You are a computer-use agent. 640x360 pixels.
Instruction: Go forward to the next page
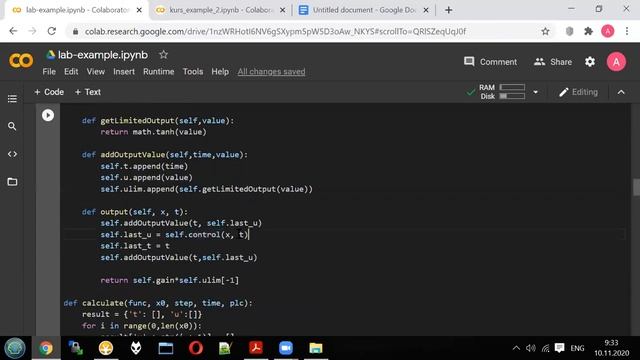click(32, 31)
